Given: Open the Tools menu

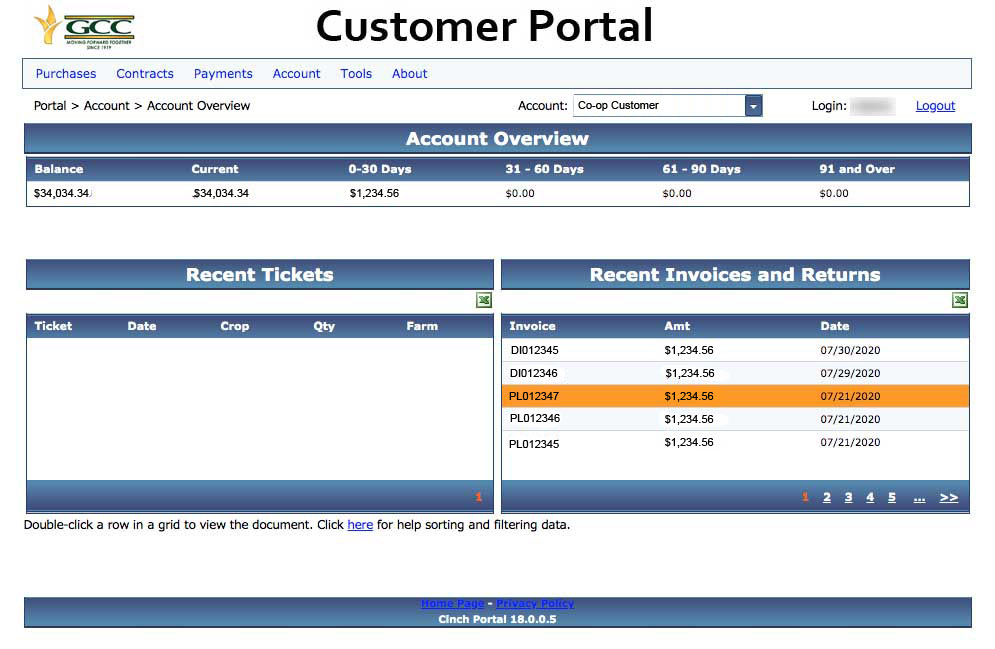Looking at the screenshot, I should [x=356, y=74].
